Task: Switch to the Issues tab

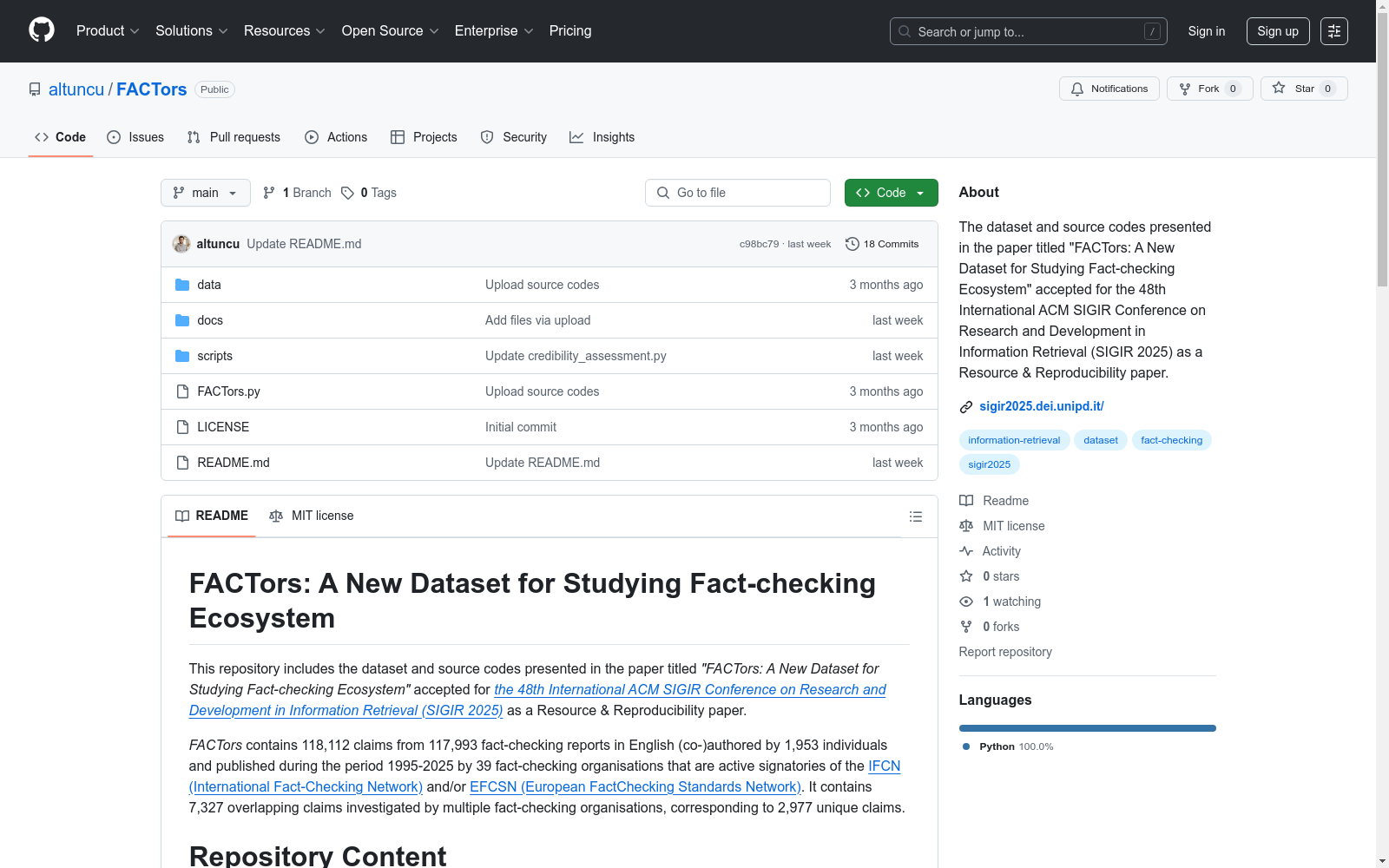Action: point(135,137)
